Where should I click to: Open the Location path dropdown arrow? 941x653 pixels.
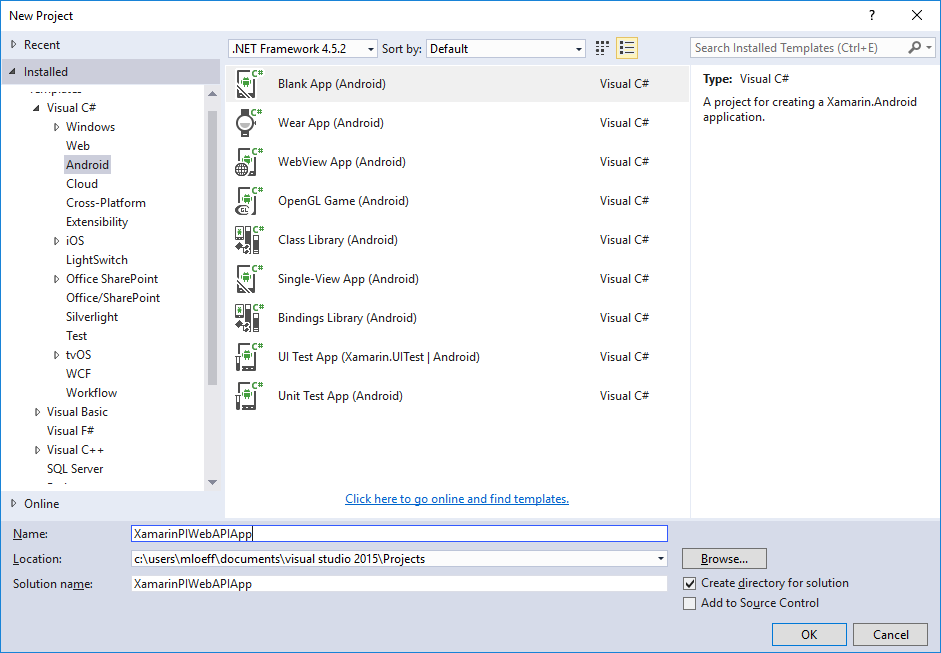[661, 559]
